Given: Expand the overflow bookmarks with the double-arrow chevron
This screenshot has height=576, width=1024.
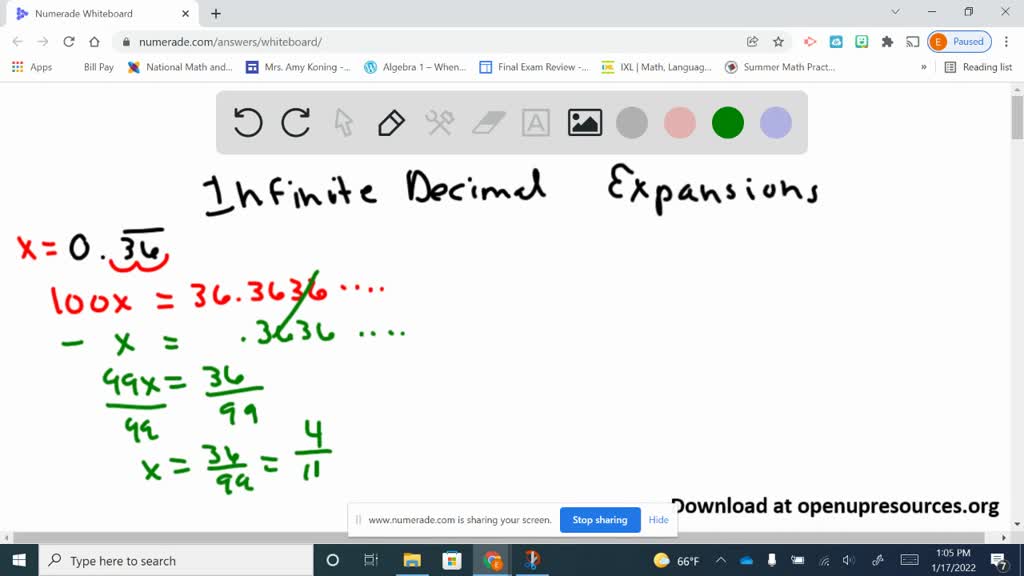Looking at the screenshot, I should 925,66.
